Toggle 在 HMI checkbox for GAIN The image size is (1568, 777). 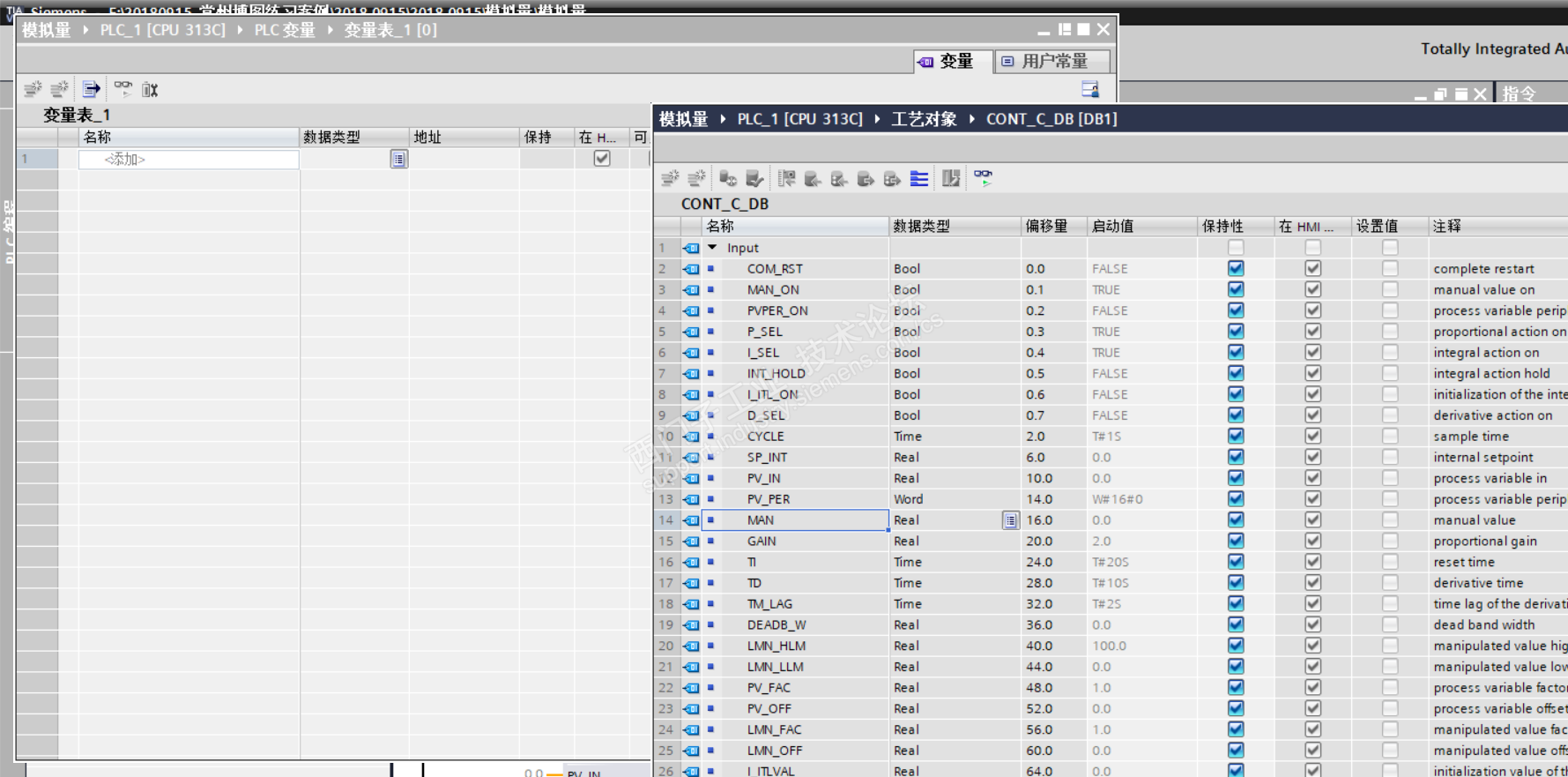[x=1313, y=541]
